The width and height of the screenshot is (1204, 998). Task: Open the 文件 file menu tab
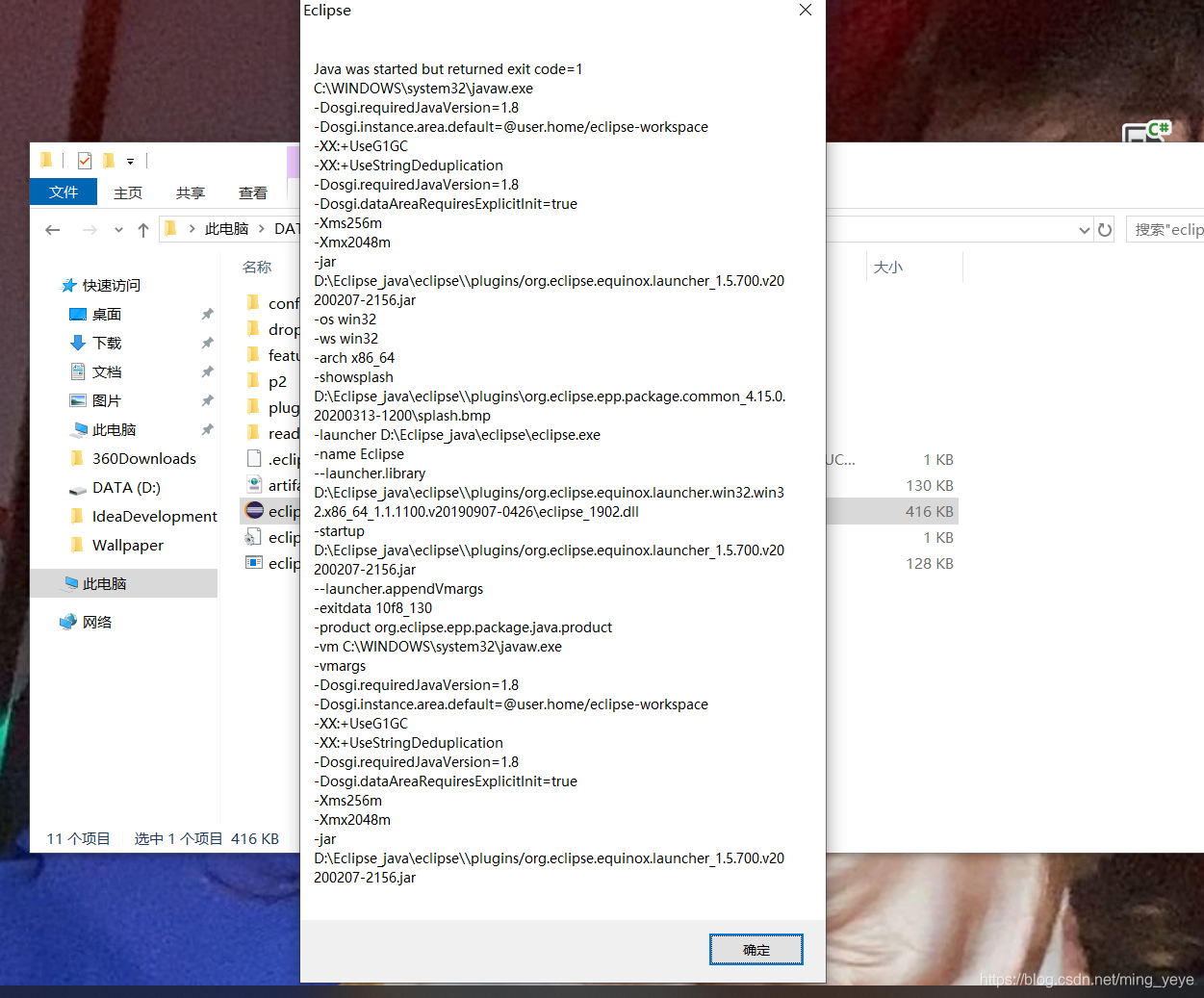click(x=64, y=192)
